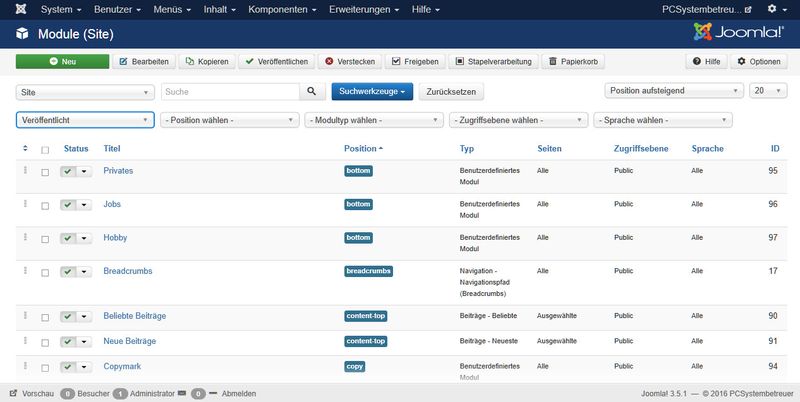Click the green Neu button

click(62, 61)
